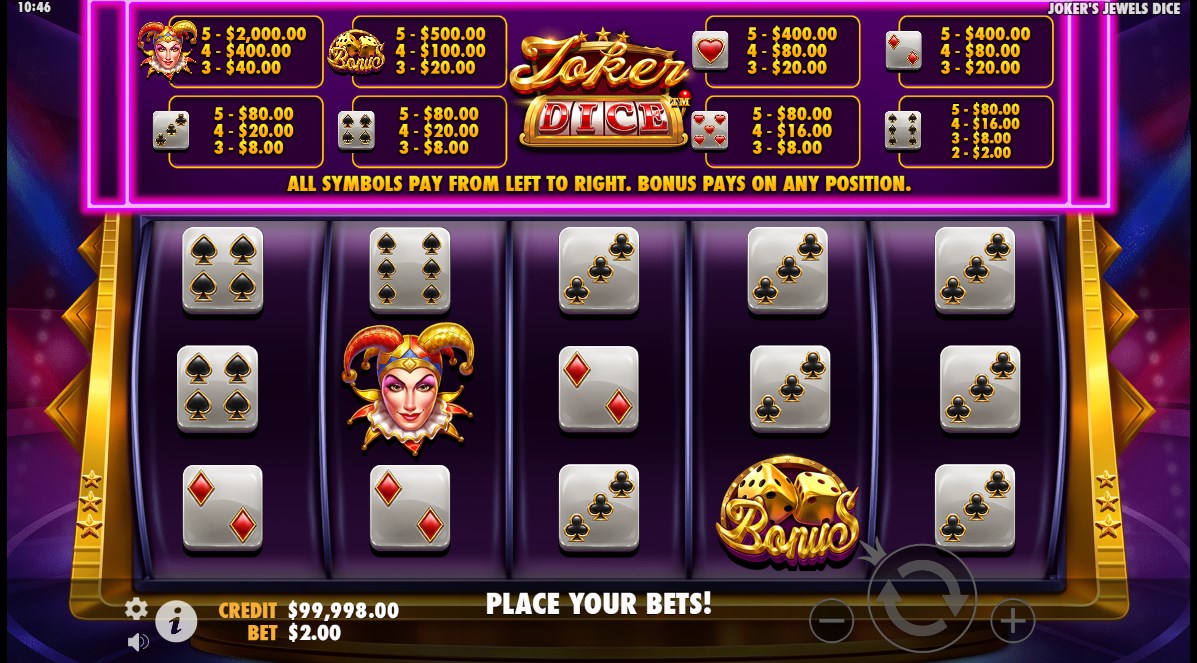Select the Joker payout entry in paytable
Screen dimensions: 1197x663
click(231, 50)
